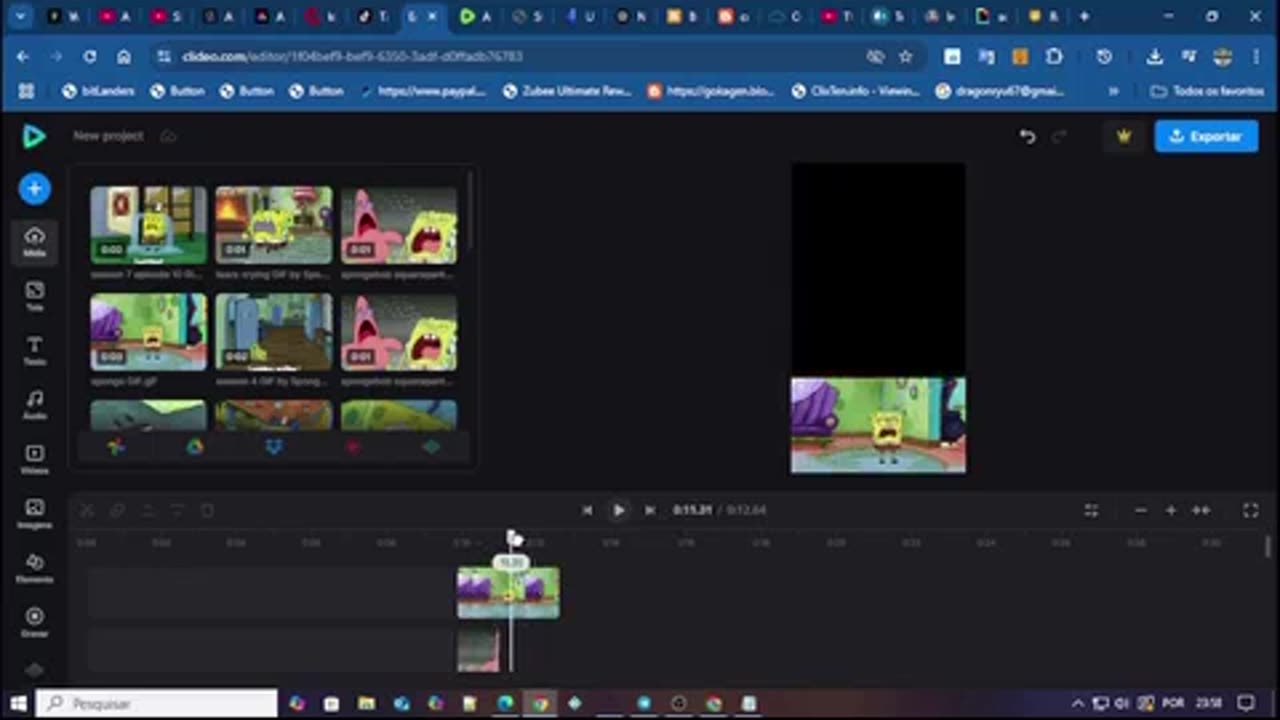Open the Zubee Ultimate bookmark
Screen dimensions: 1280x720
pos(566,91)
